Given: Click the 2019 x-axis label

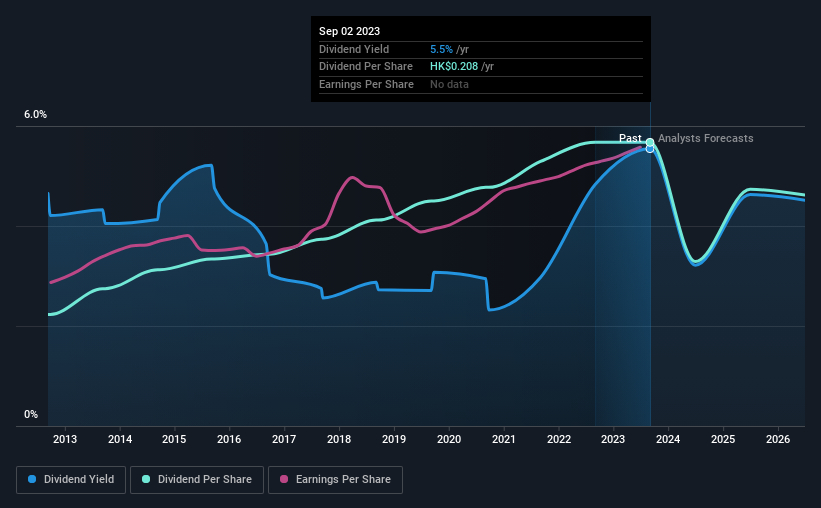Looking at the screenshot, I should tap(394, 439).
